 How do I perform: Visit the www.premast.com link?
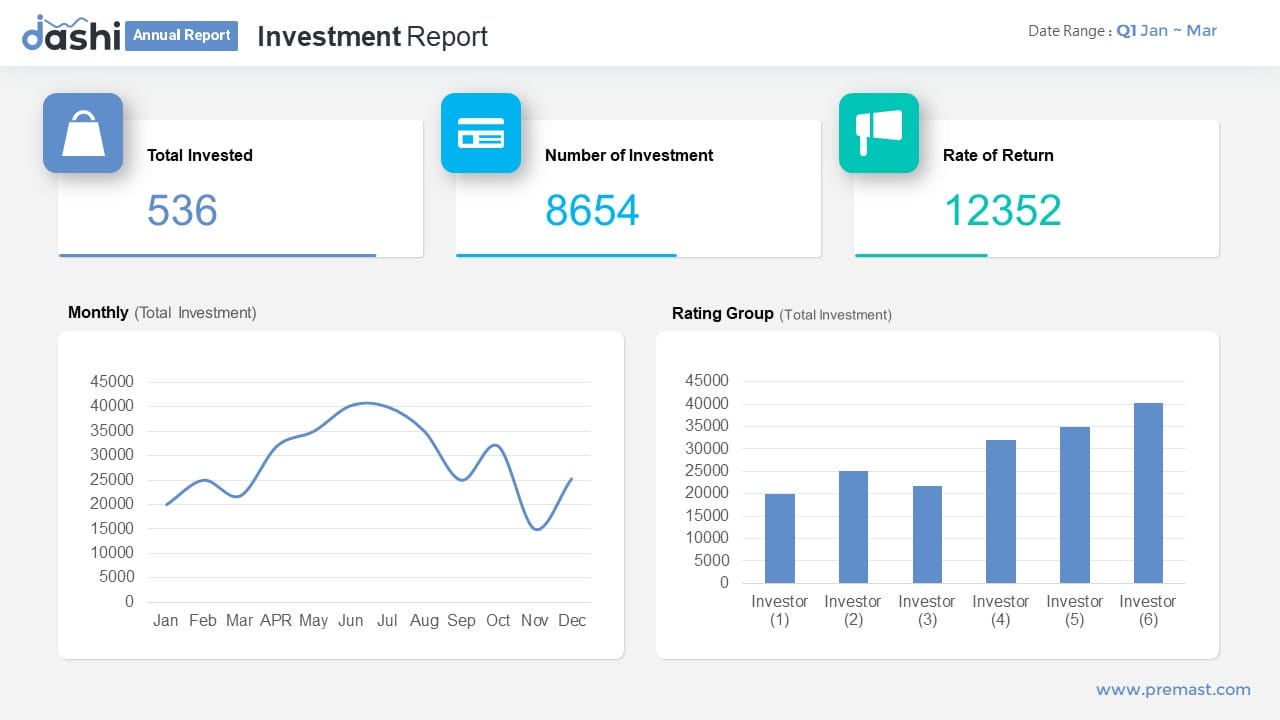pyautogui.click(x=1173, y=689)
